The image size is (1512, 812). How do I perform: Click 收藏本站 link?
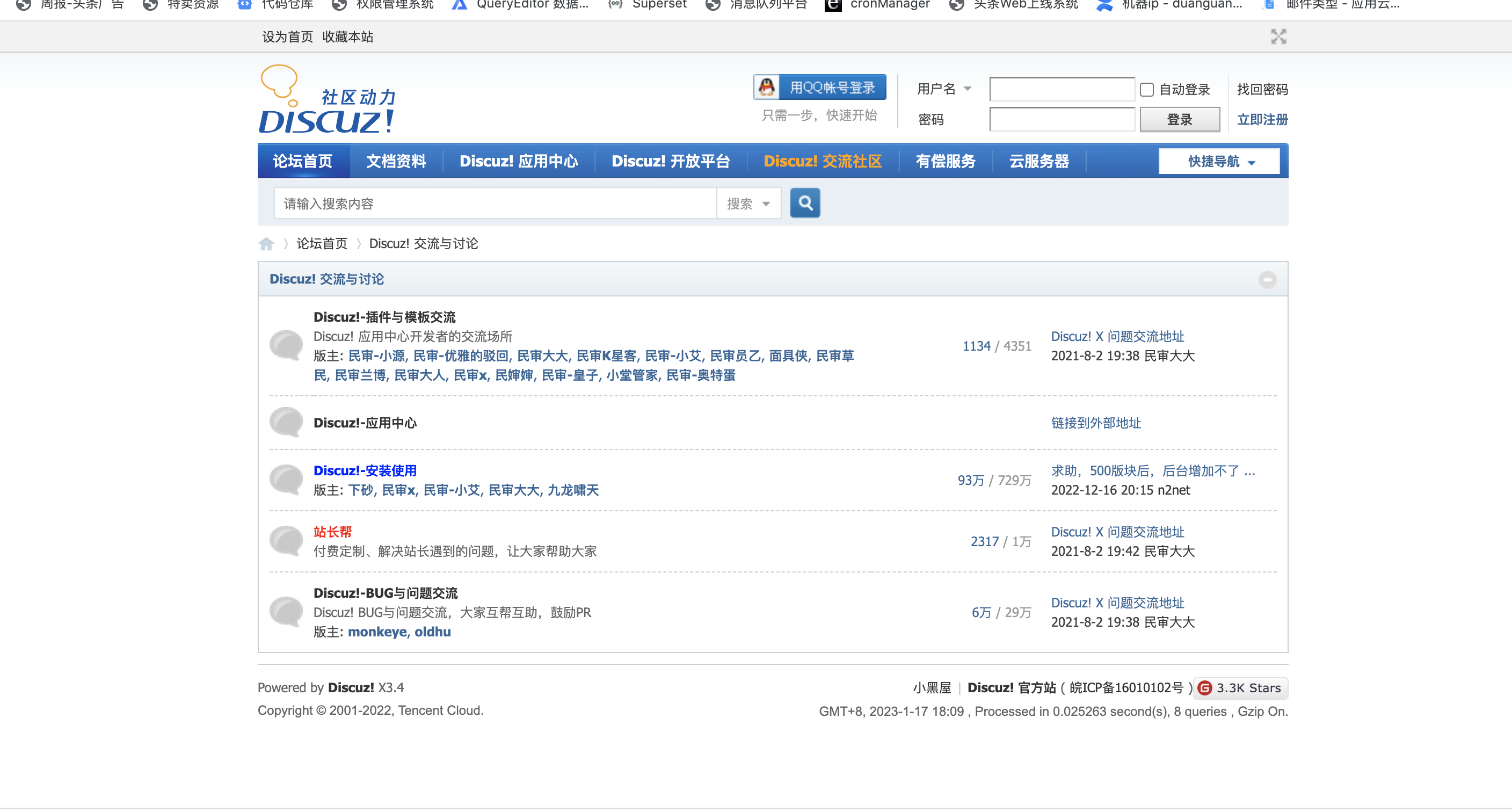point(347,37)
